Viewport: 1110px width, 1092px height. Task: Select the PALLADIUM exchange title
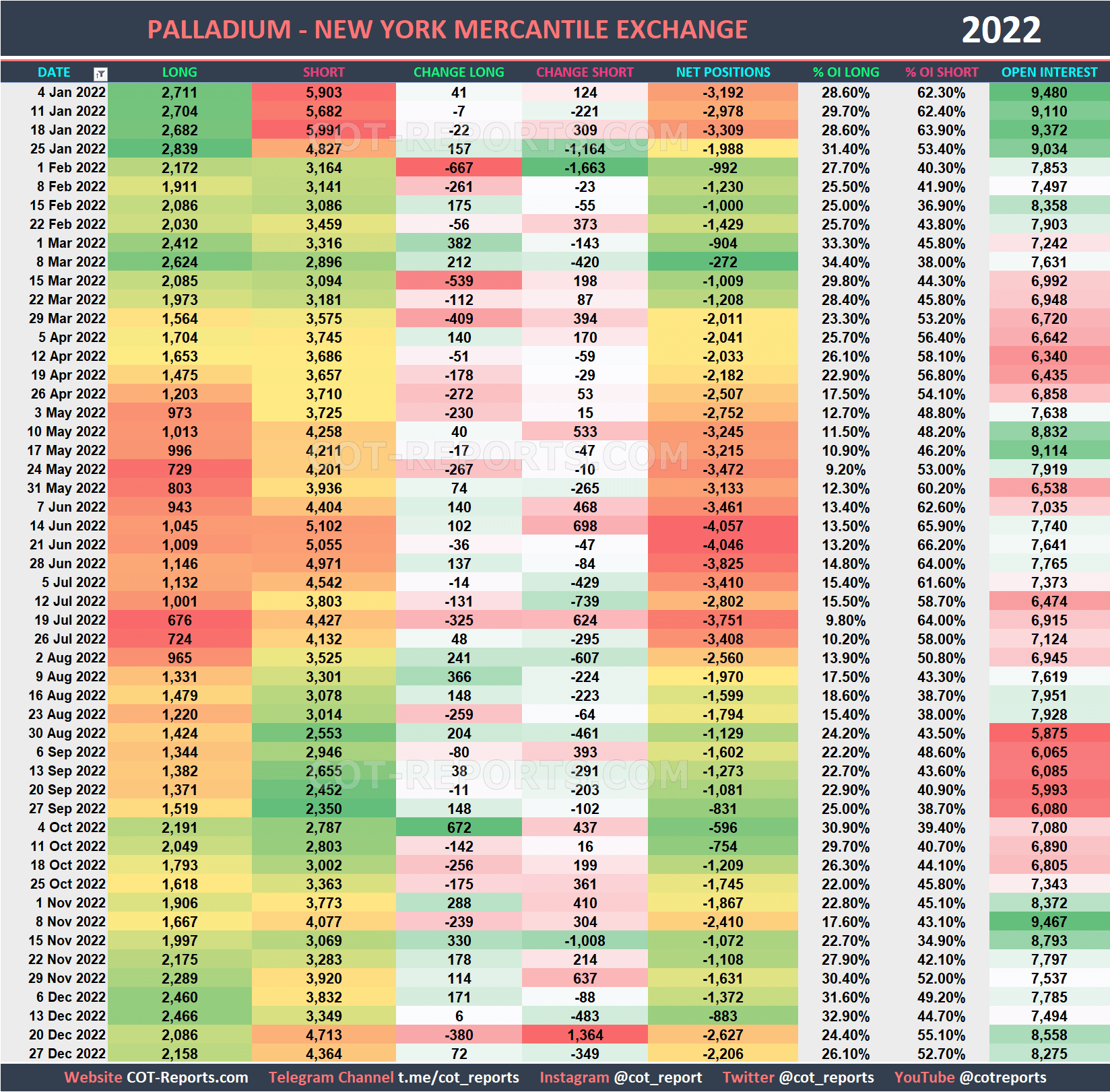[x=447, y=30]
